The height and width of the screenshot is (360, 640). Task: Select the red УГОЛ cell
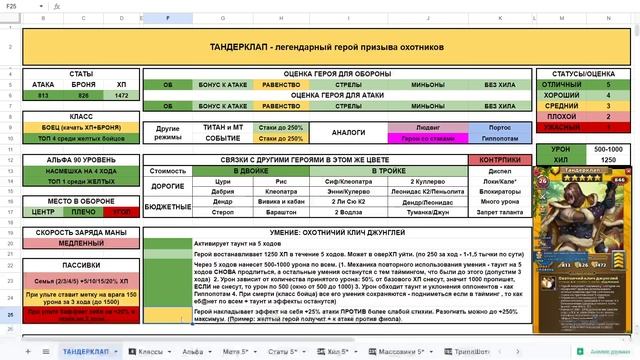[121, 212]
